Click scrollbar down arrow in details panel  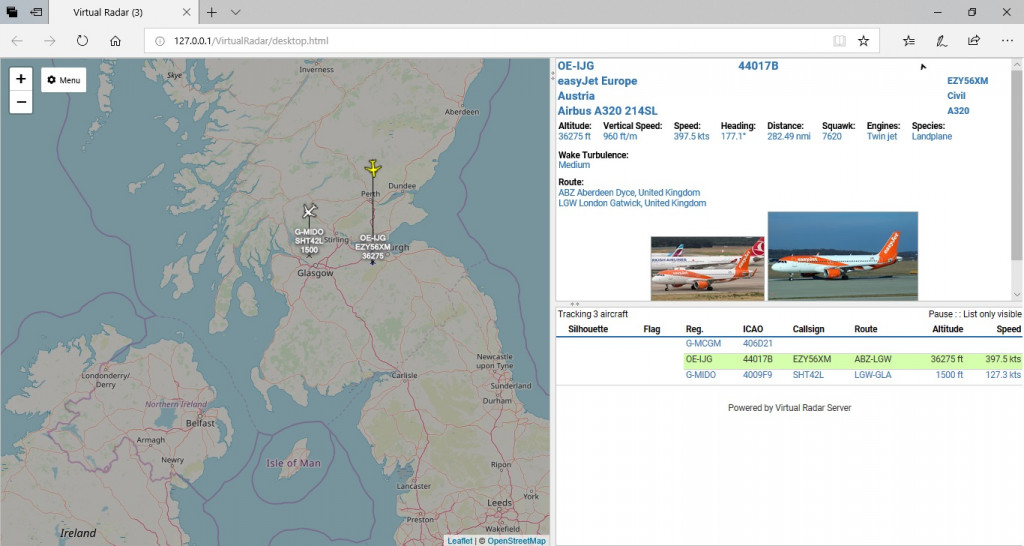click(x=1017, y=295)
